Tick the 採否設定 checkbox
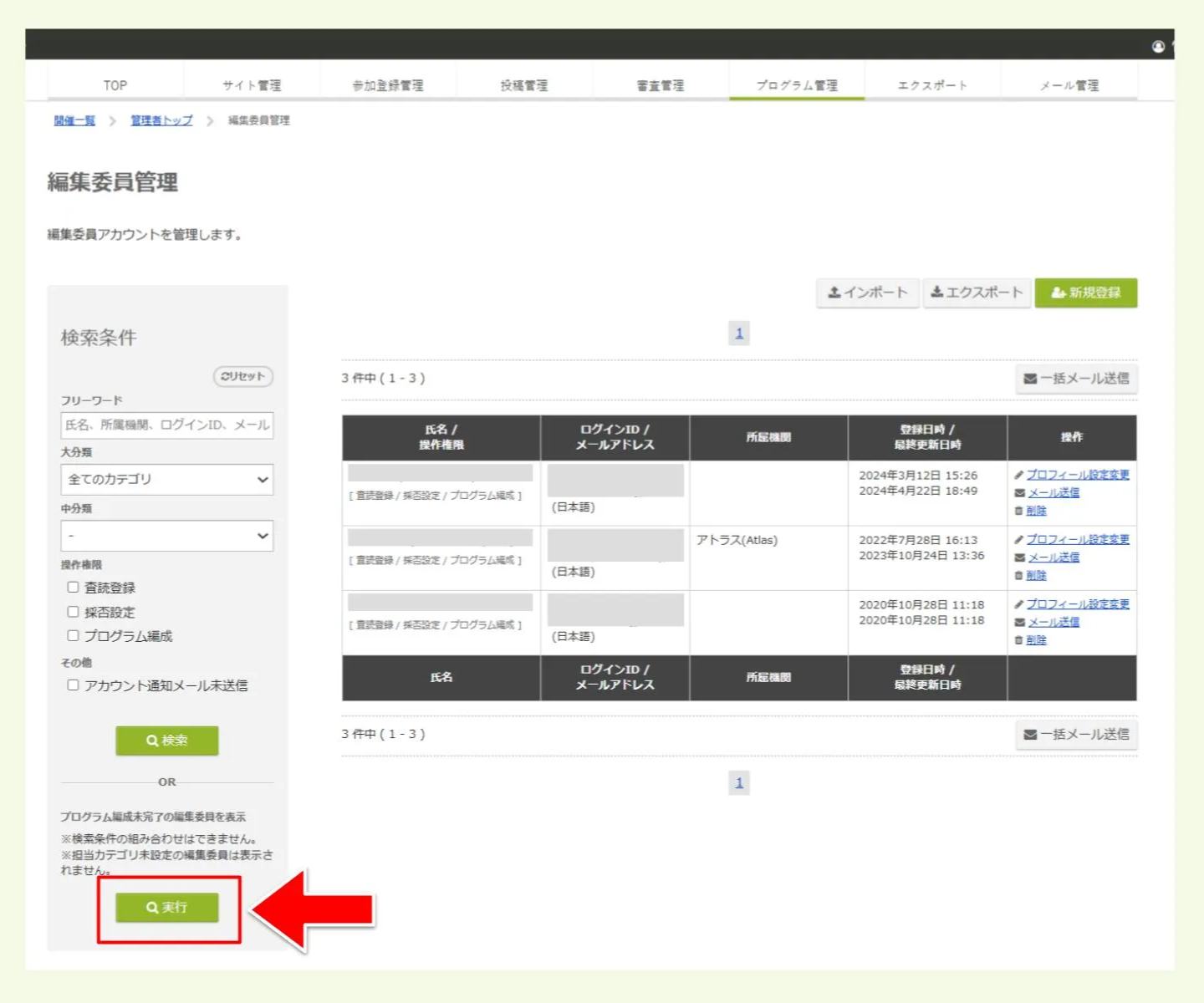 pos(74,612)
